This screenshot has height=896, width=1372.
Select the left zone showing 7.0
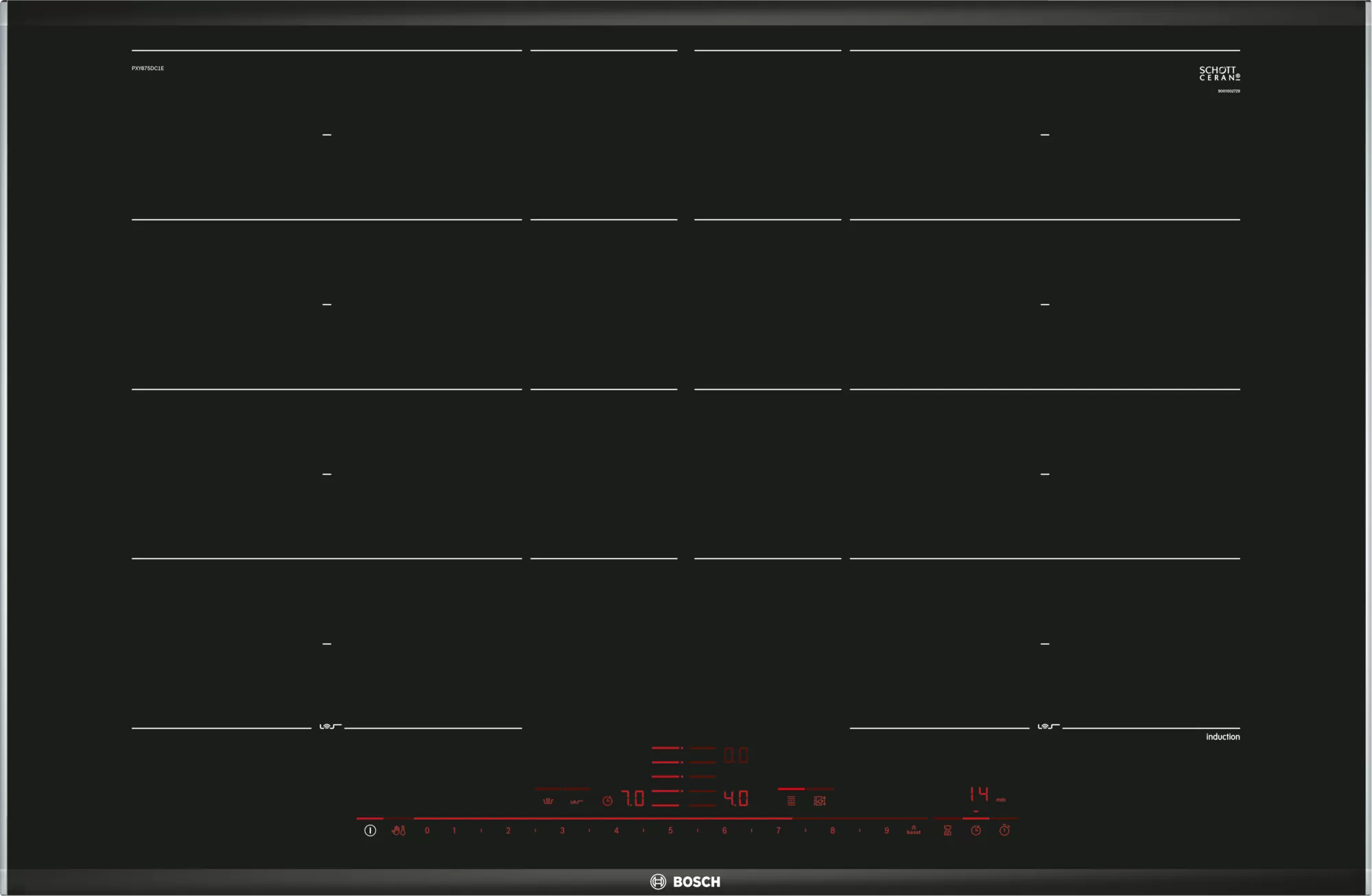[633, 799]
